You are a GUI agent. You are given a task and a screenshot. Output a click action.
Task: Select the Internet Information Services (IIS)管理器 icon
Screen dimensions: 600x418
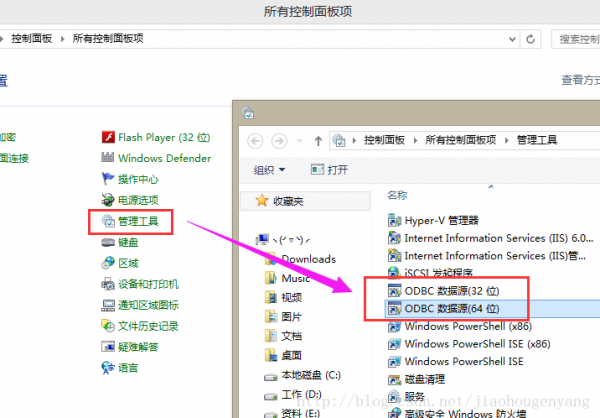[x=395, y=255]
